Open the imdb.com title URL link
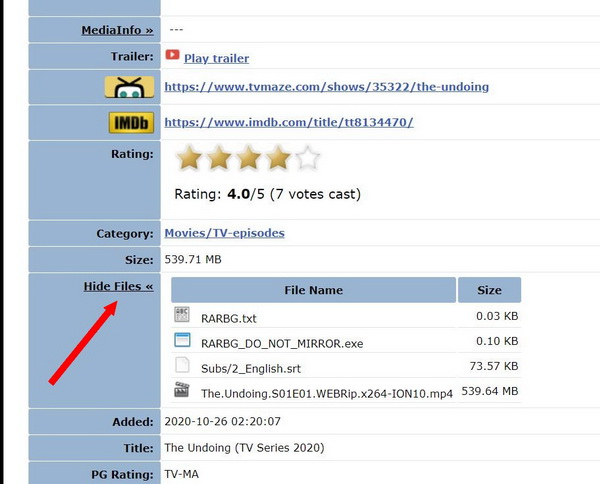Viewport: 600px width, 484px height. 288,123
